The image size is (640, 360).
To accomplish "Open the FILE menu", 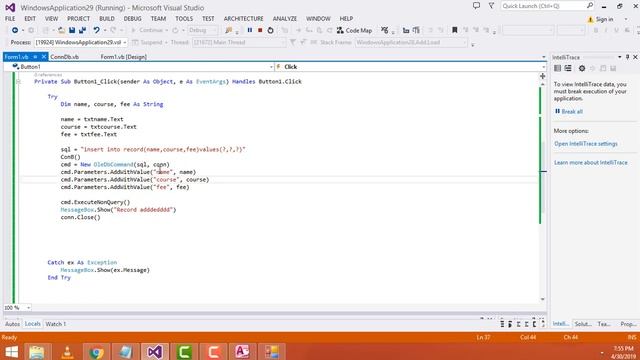I will tap(10, 18).
